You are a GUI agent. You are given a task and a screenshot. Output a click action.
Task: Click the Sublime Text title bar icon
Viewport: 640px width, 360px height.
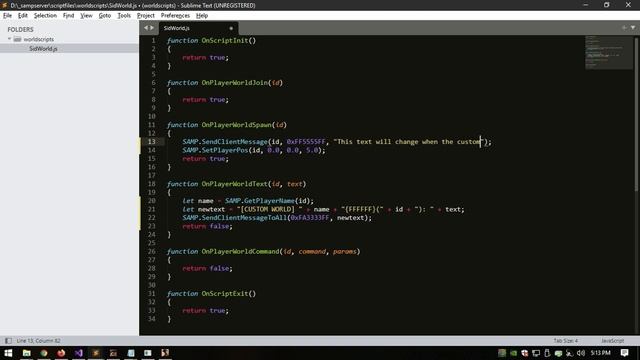pyautogui.click(x=4, y=5)
